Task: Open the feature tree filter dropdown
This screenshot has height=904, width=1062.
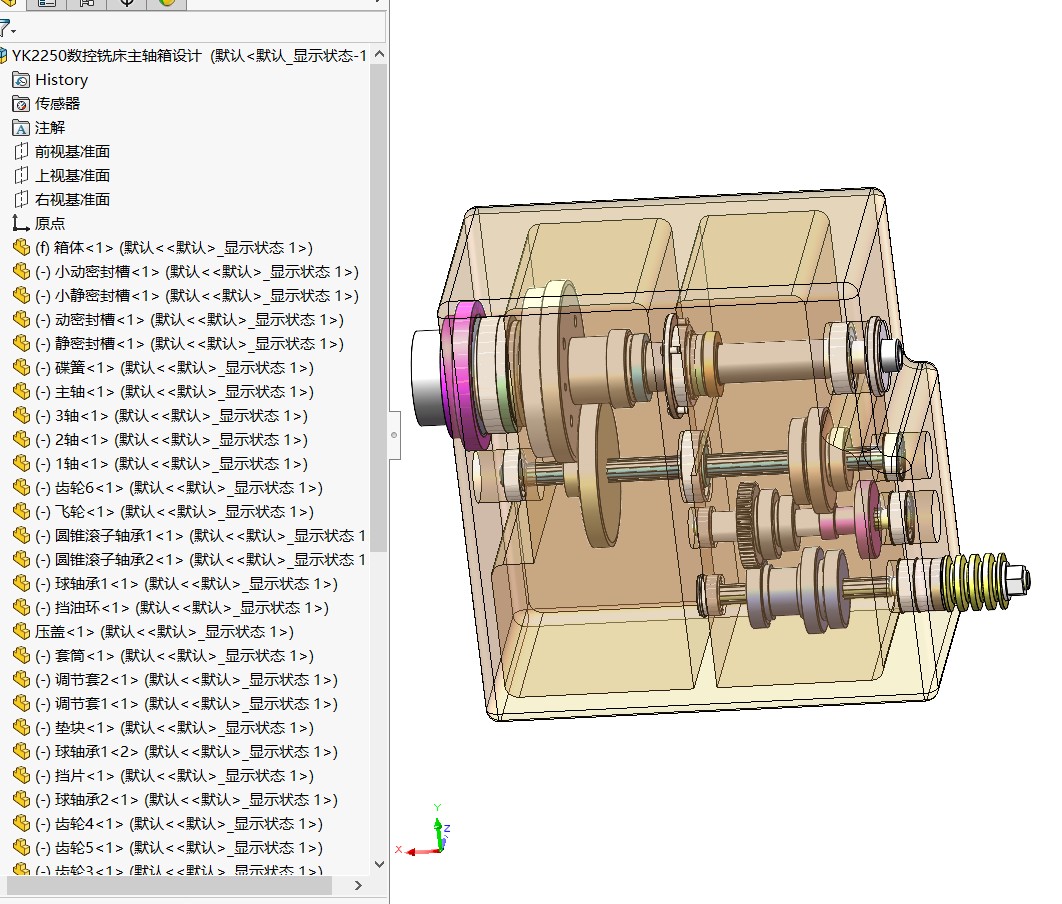Action: tap(8, 28)
